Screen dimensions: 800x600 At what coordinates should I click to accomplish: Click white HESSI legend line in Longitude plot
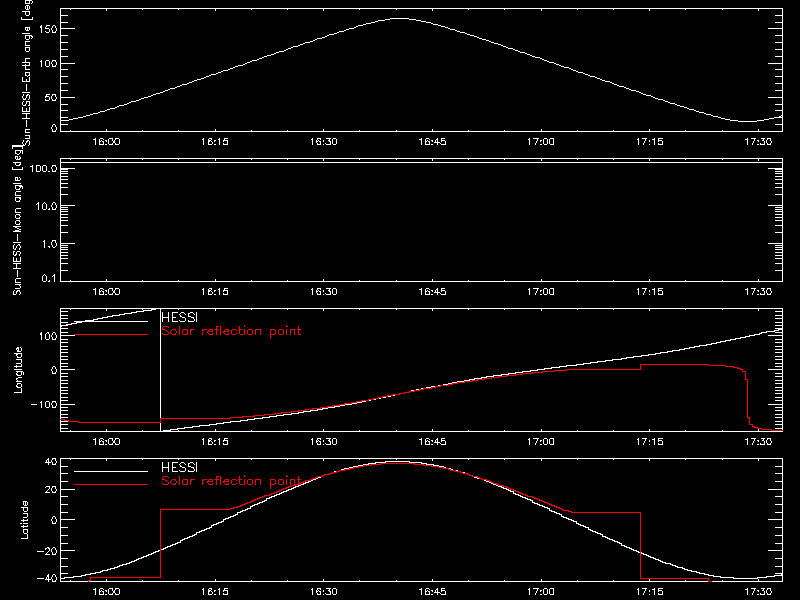(x=111, y=321)
